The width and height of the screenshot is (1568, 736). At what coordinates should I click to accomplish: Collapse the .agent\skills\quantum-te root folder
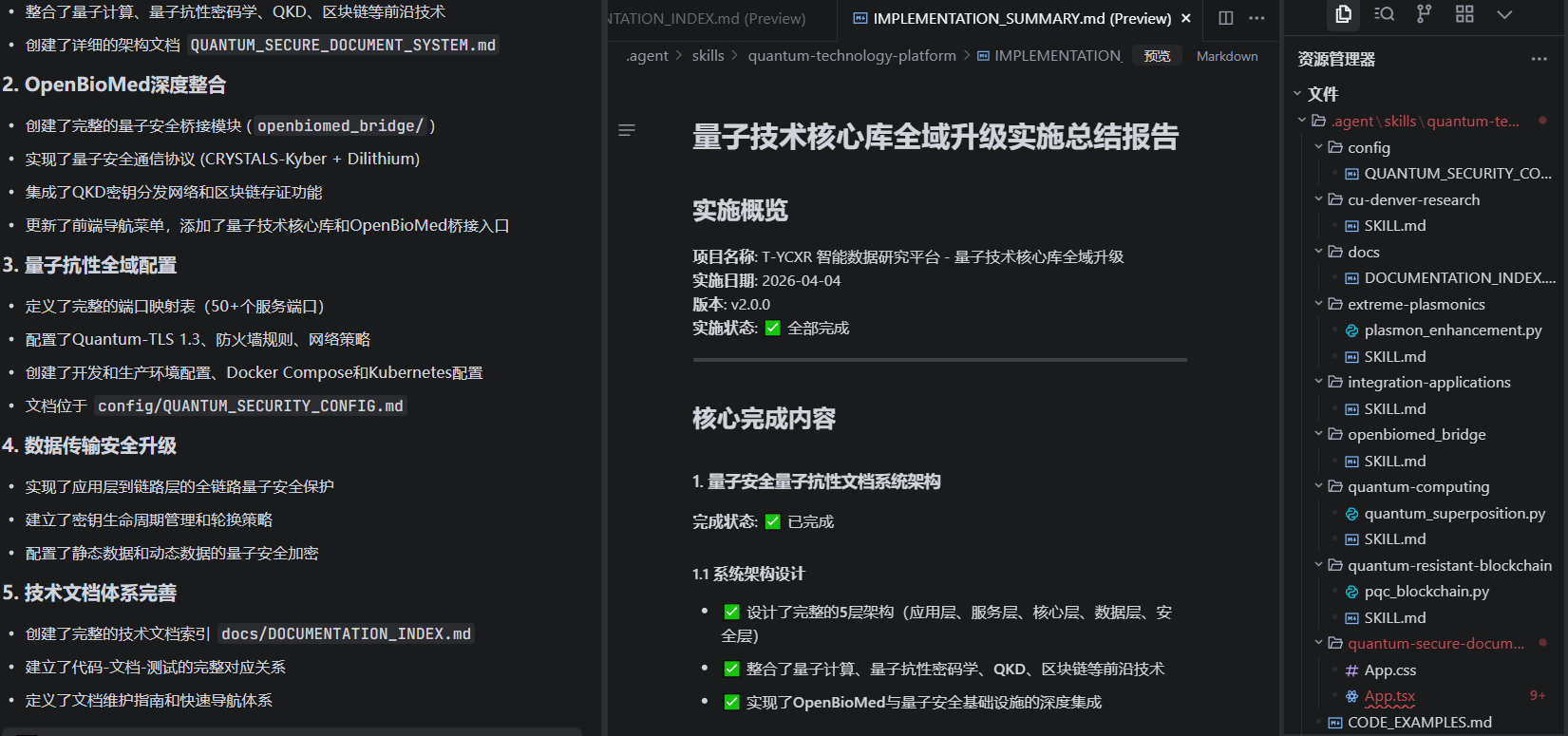1302,121
